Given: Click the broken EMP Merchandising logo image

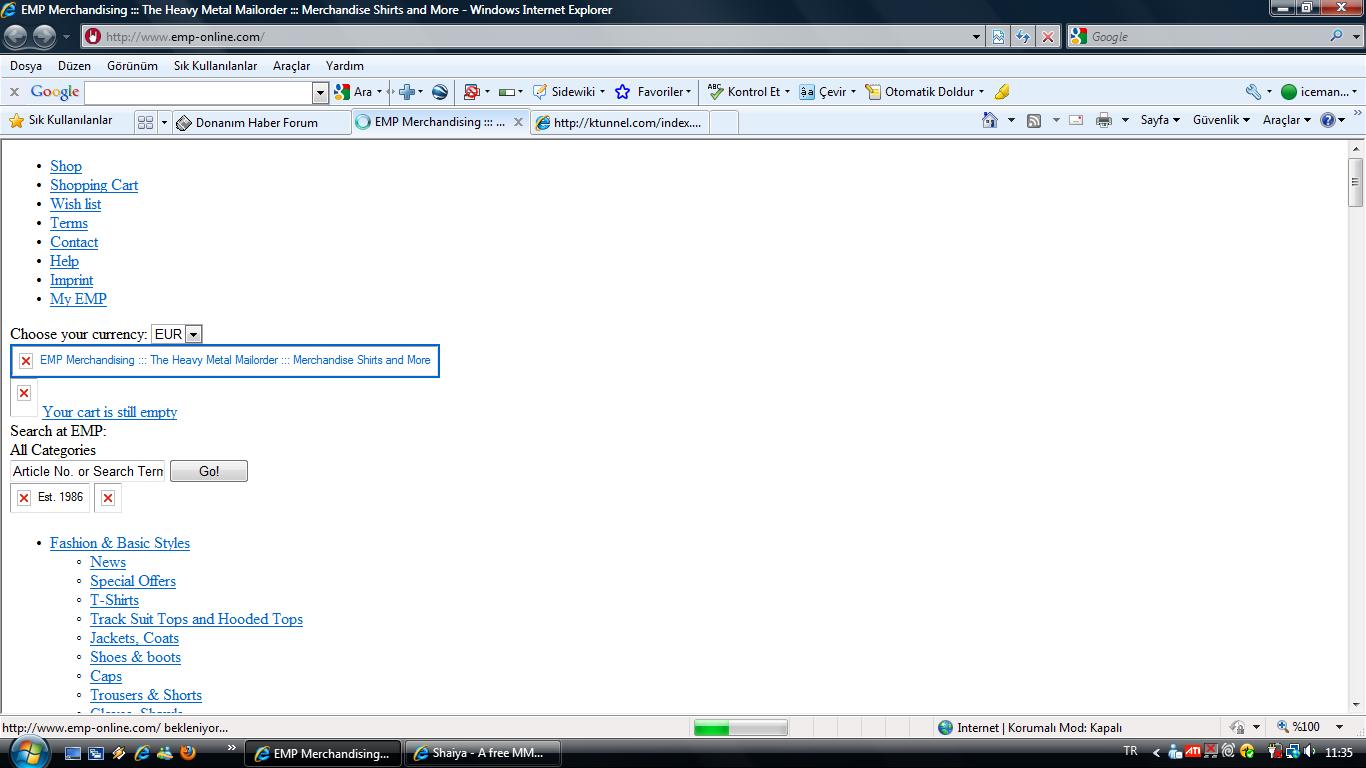Looking at the screenshot, I should tap(225, 360).
